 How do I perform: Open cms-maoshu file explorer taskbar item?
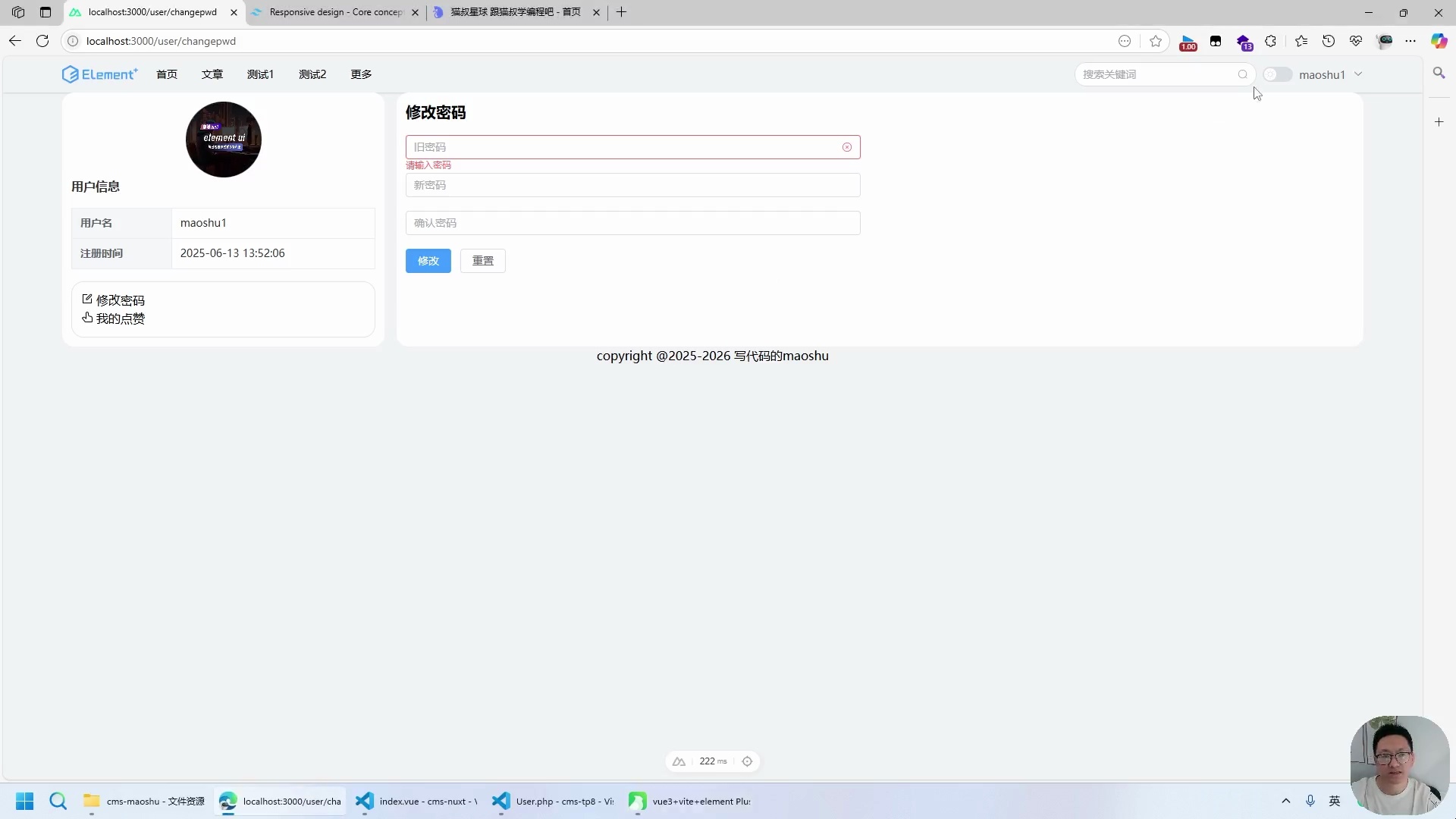tap(144, 801)
